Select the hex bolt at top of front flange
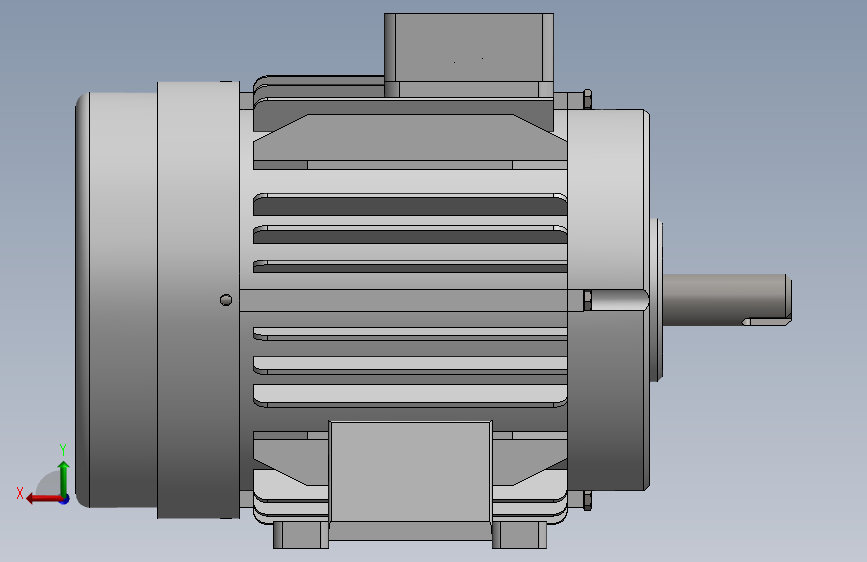867x562 pixels. 587,100
